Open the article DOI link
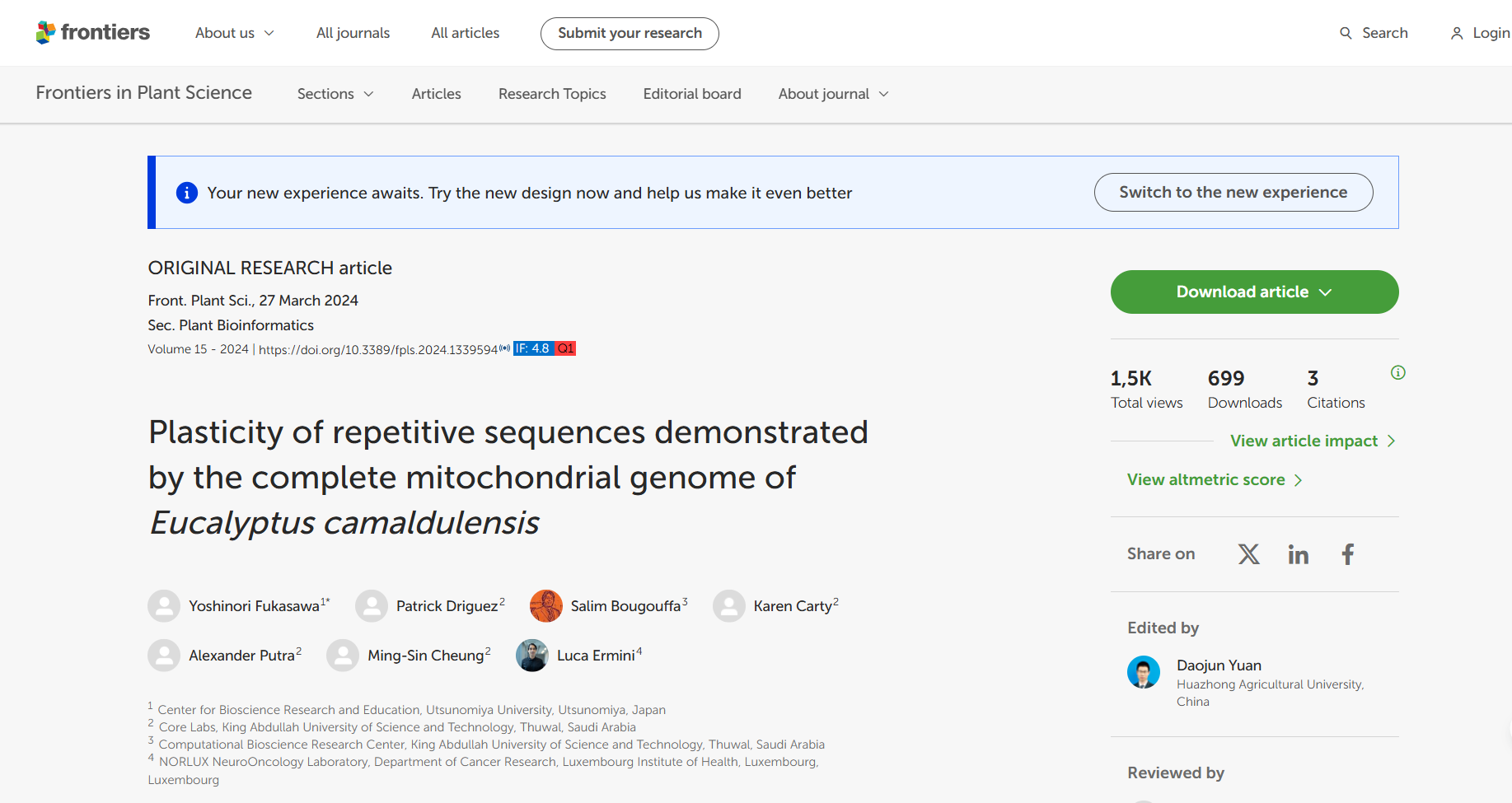The image size is (1512, 803). [x=378, y=349]
